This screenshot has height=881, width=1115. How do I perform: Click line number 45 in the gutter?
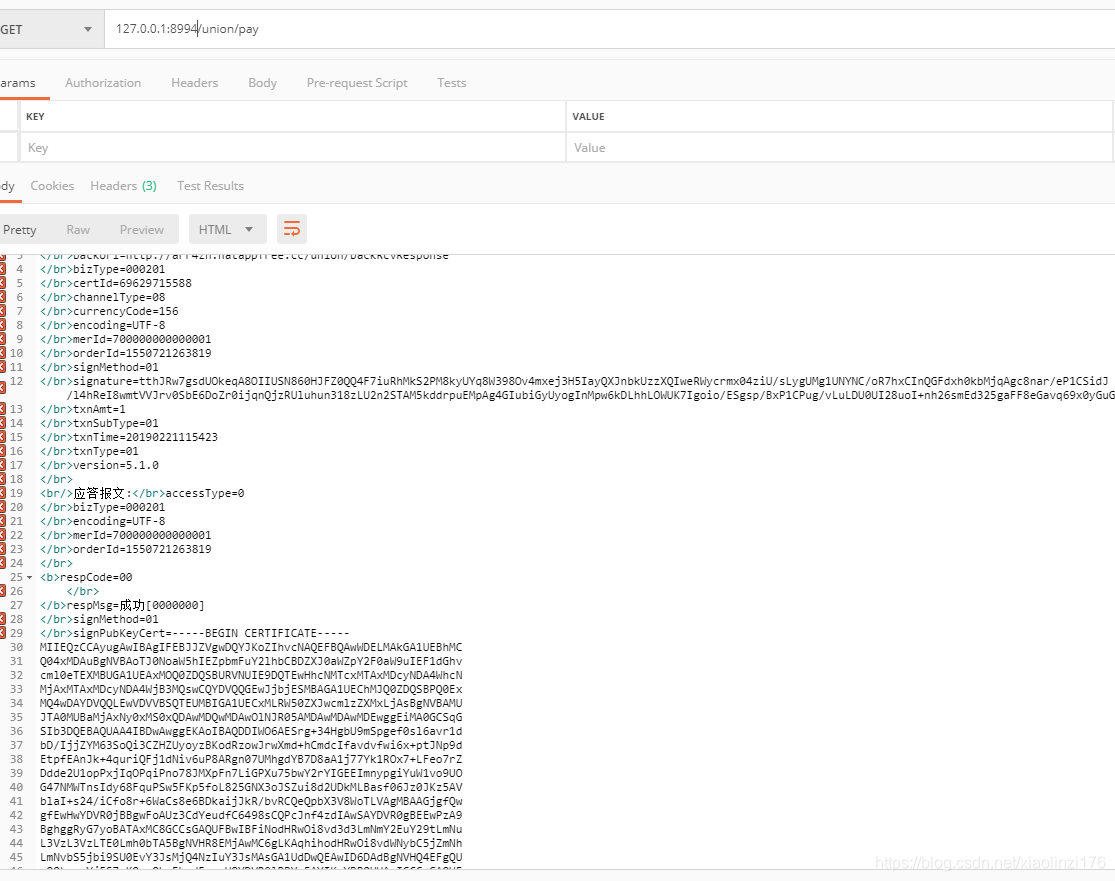pyautogui.click(x=16, y=857)
